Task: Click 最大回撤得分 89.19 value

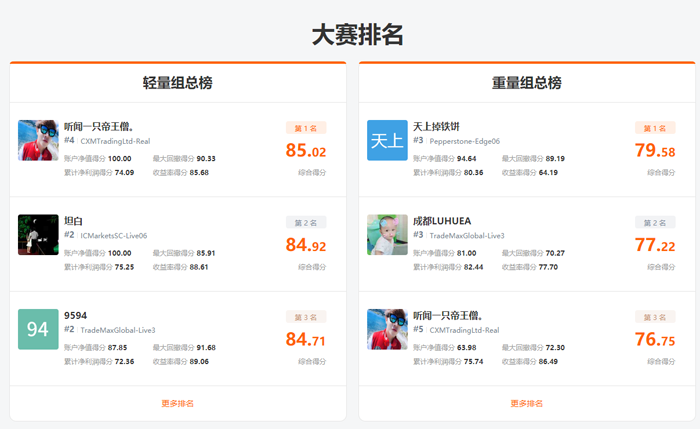Action: (555, 158)
